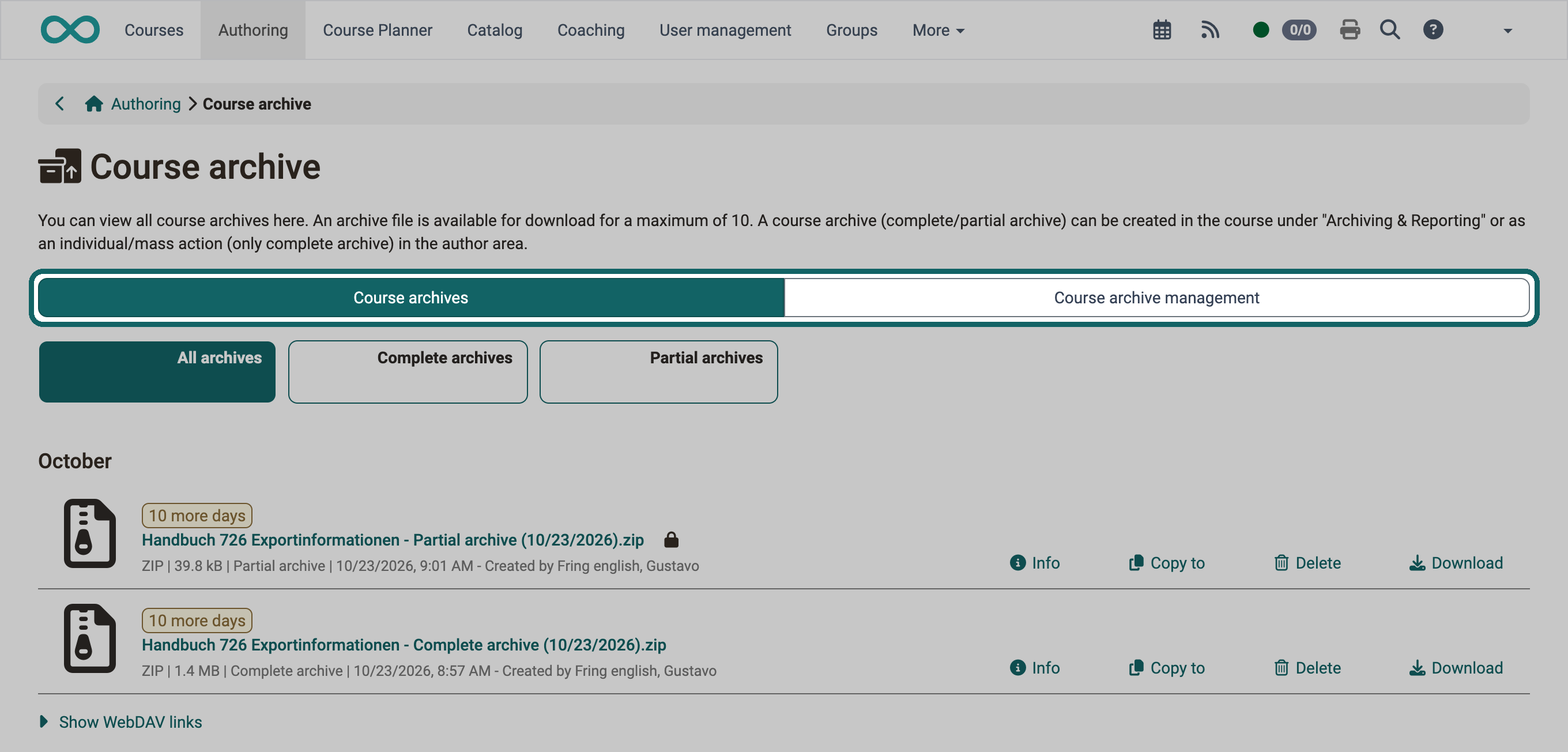Open the user menu caret
The image size is (1568, 752).
[1507, 31]
